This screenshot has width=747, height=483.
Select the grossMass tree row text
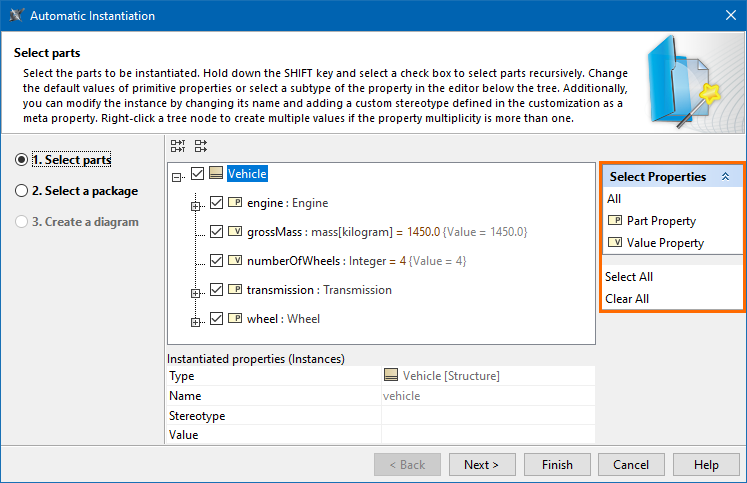tap(387, 232)
